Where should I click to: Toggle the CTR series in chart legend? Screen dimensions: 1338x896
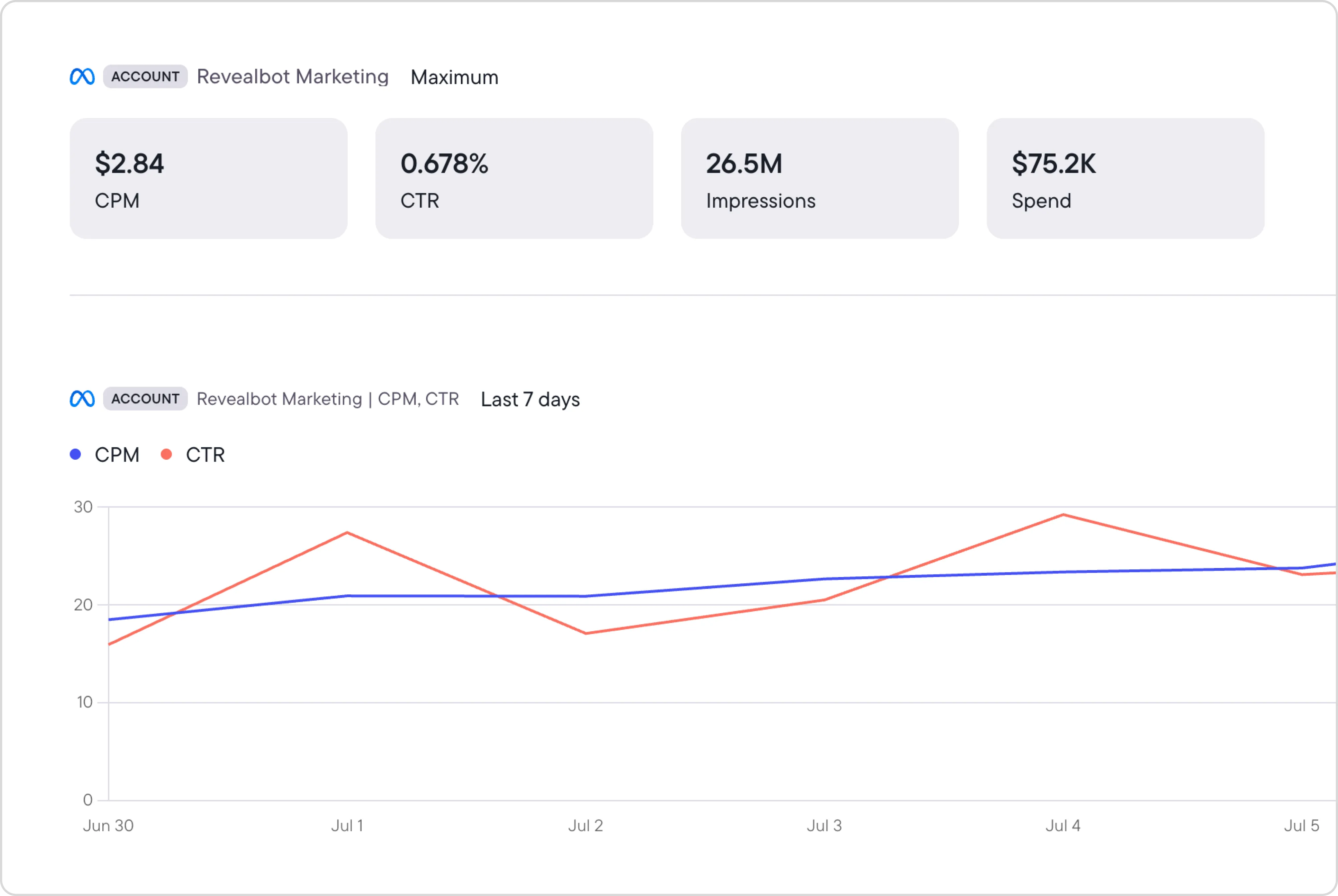point(205,455)
